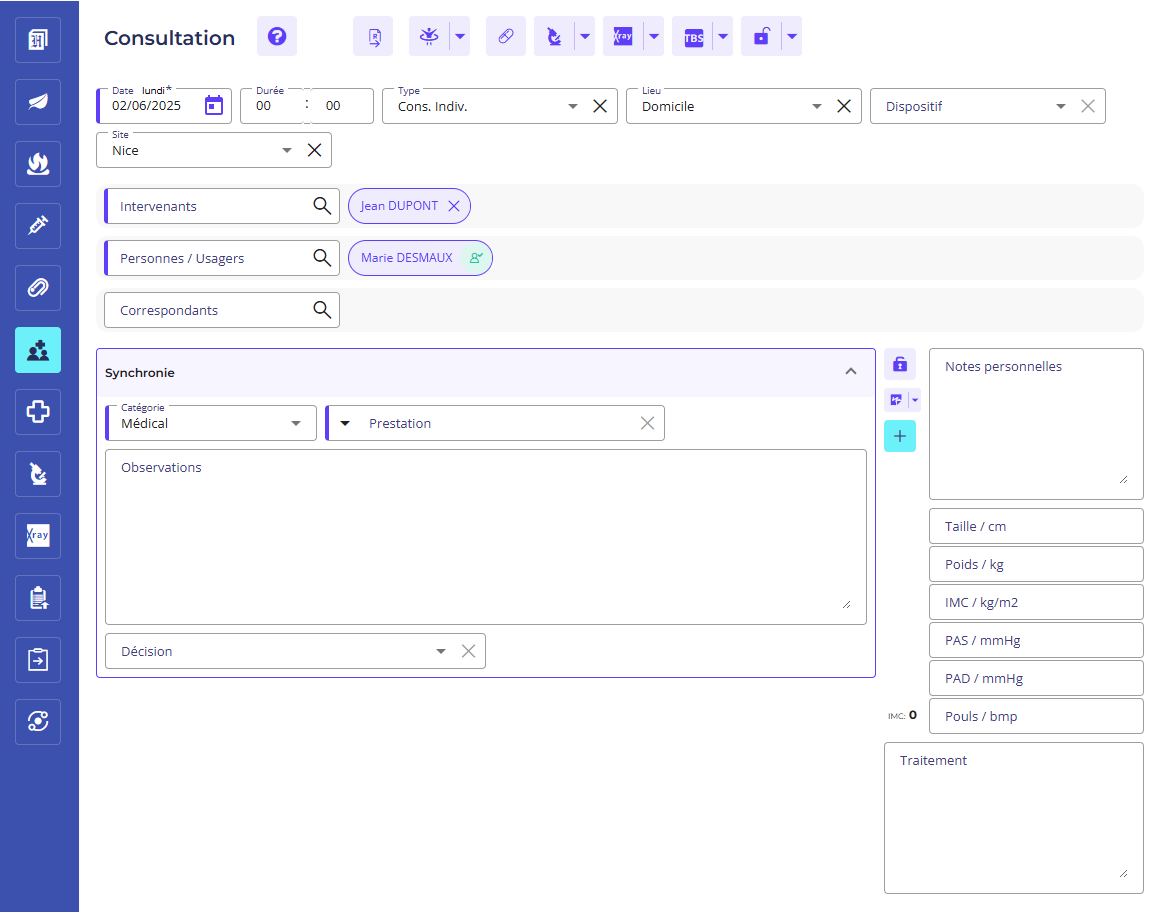The image size is (1154, 912).
Task: Open the note-icon dropdown below the Synchronie lock
Action: pyautogui.click(x=915, y=400)
